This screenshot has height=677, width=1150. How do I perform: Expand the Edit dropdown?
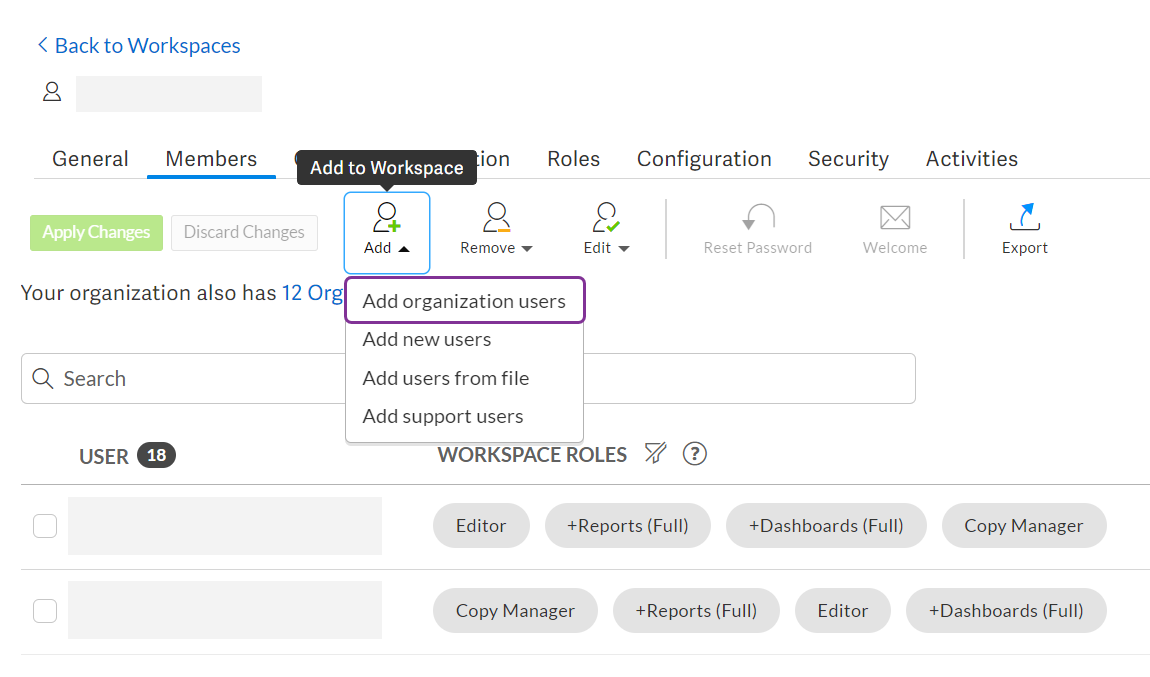(x=623, y=249)
